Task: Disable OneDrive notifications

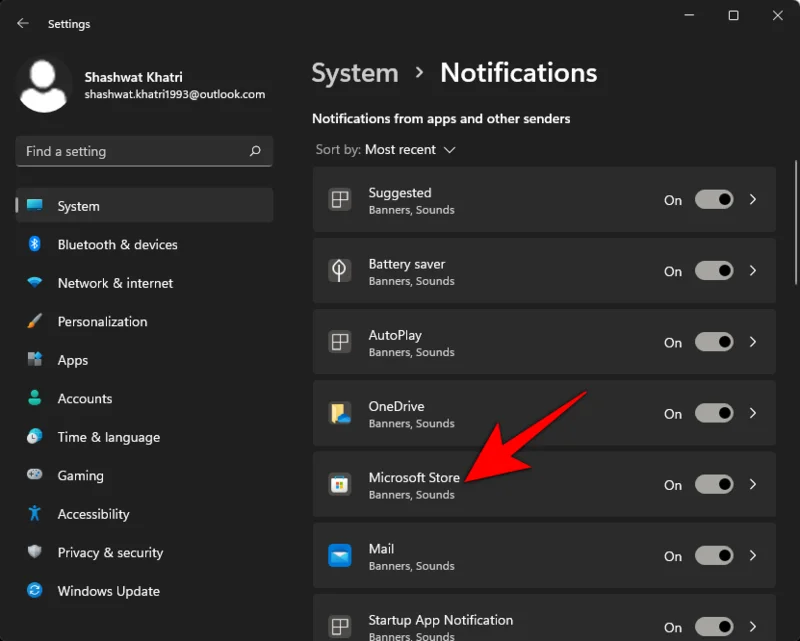Action: [x=714, y=413]
